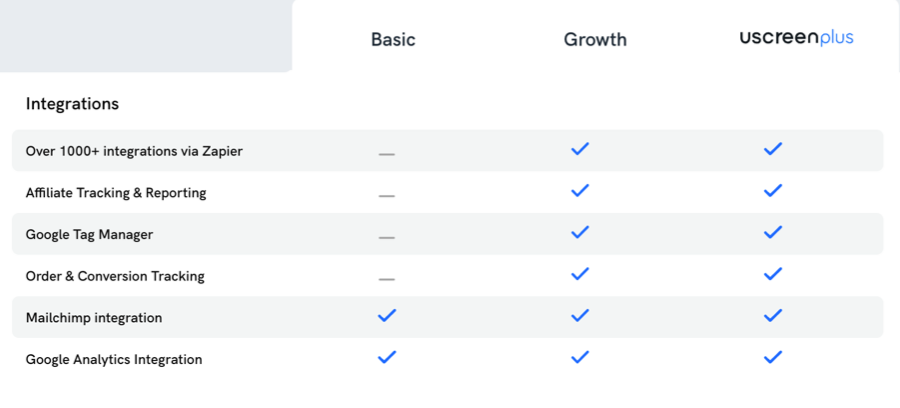
Task: Select the Uscreen Plus plan logo header
Action: pyautogui.click(x=796, y=38)
